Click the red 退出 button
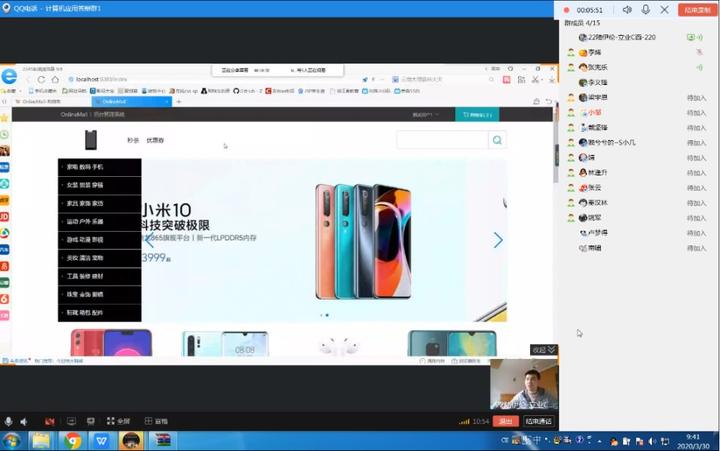The width and height of the screenshot is (720, 451). [x=505, y=421]
